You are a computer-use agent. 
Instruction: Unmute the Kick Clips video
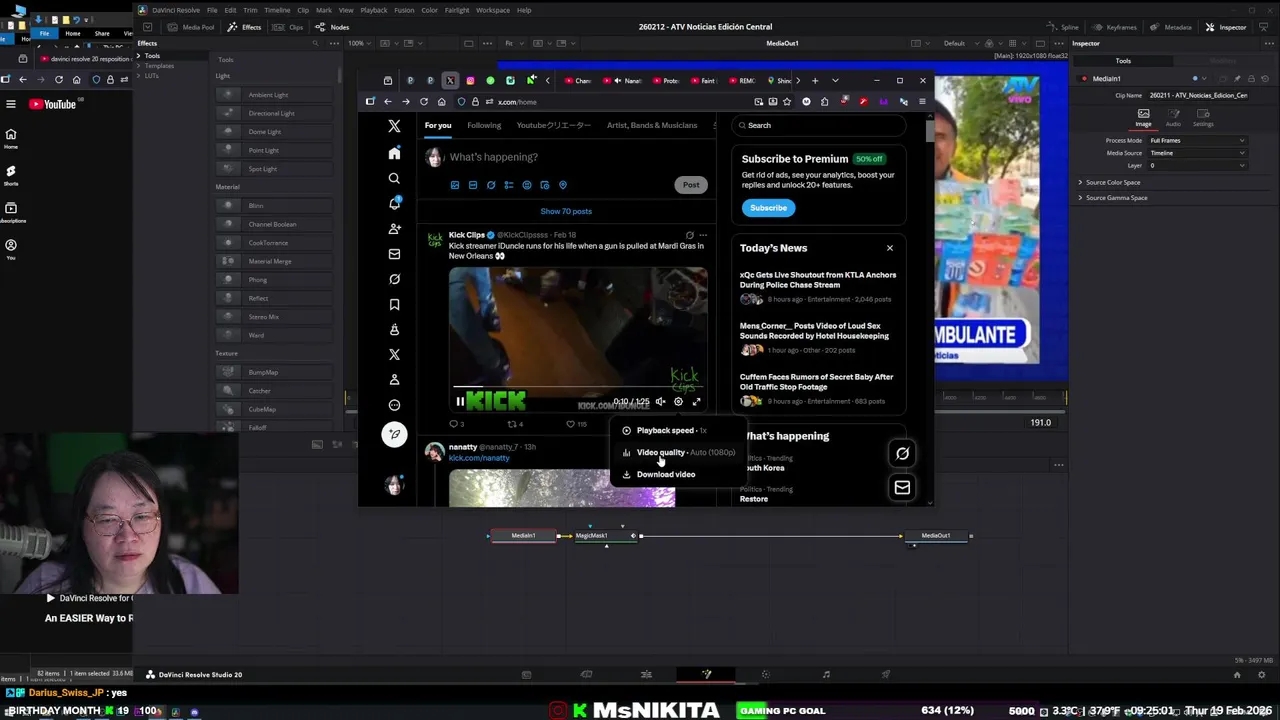(660, 402)
